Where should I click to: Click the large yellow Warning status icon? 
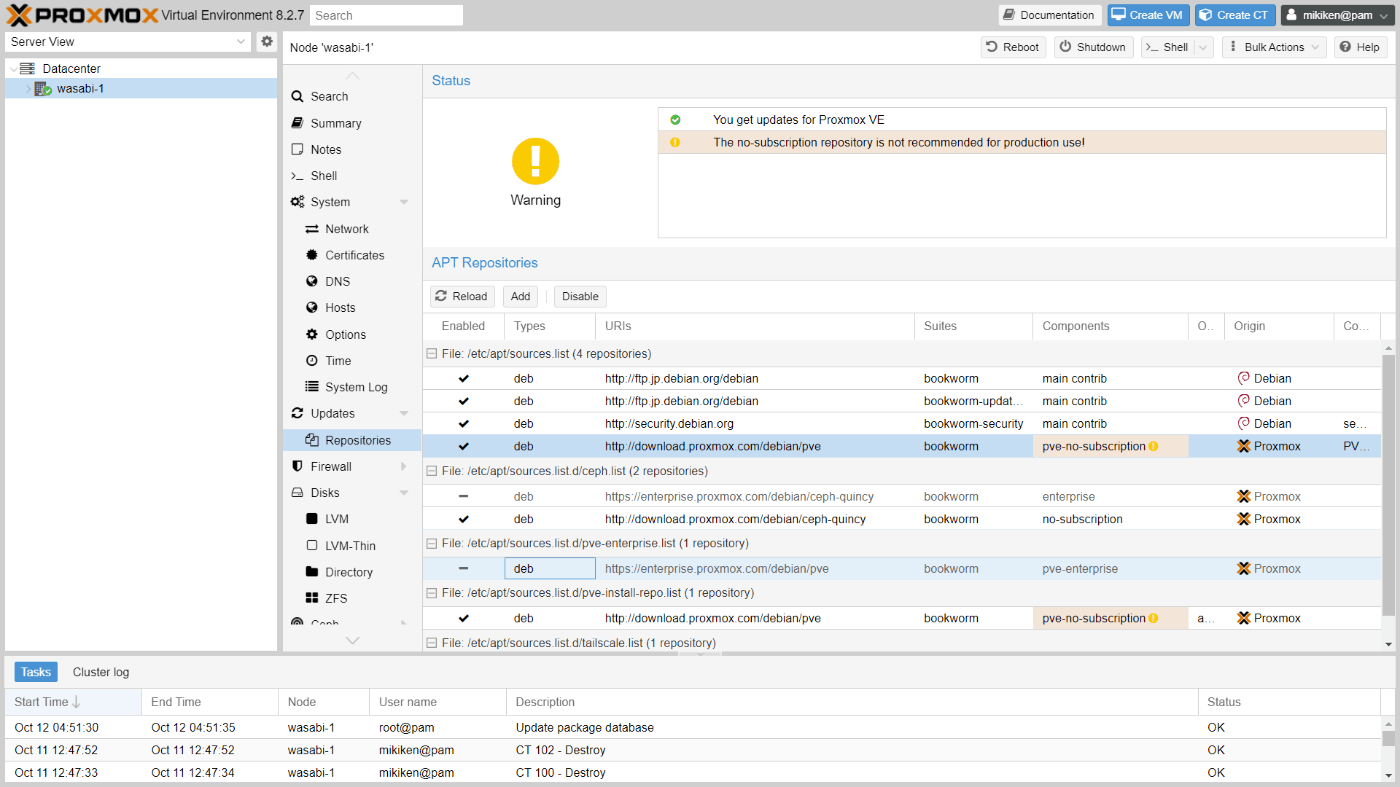pos(535,162)
